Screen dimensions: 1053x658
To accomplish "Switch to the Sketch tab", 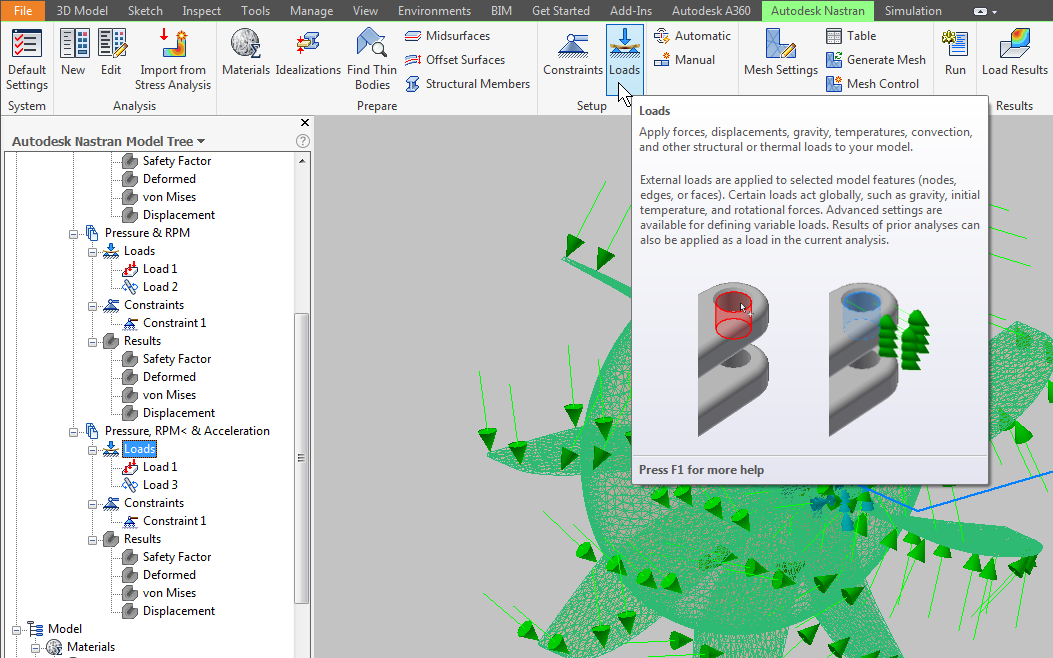I will pyautogui.click(x=145, y=11).
